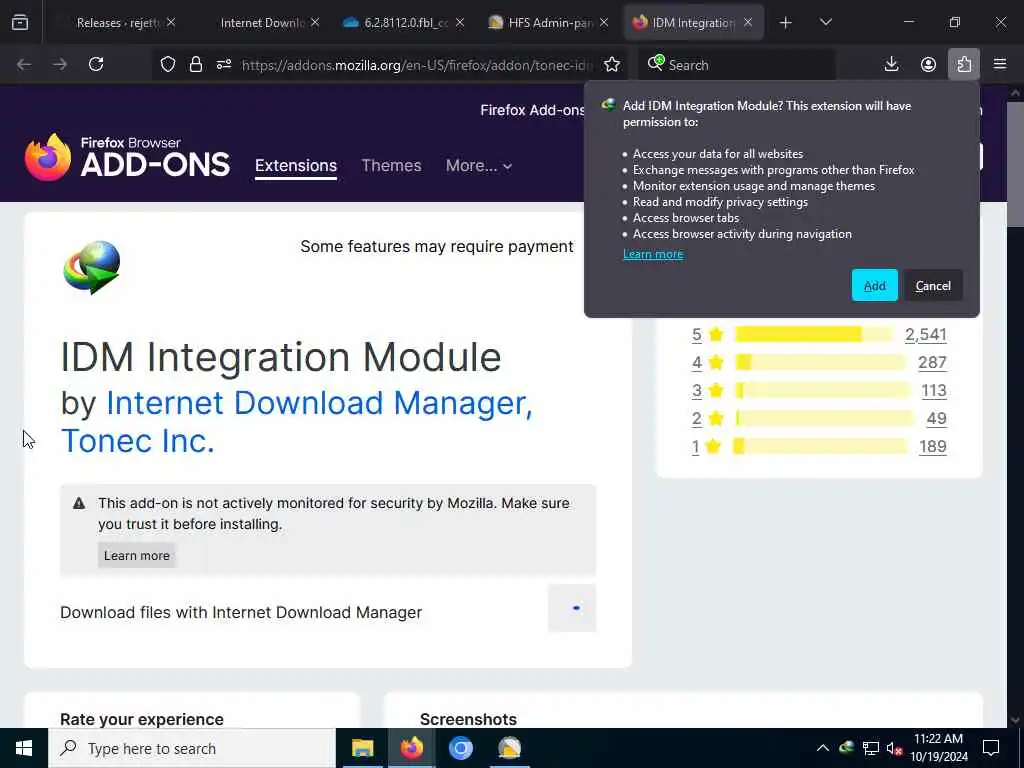Image resolution: width=1024 pixels, height=768 pixels.
Task: Click Learn more in security warning
Action: click(x=137, y=556)
